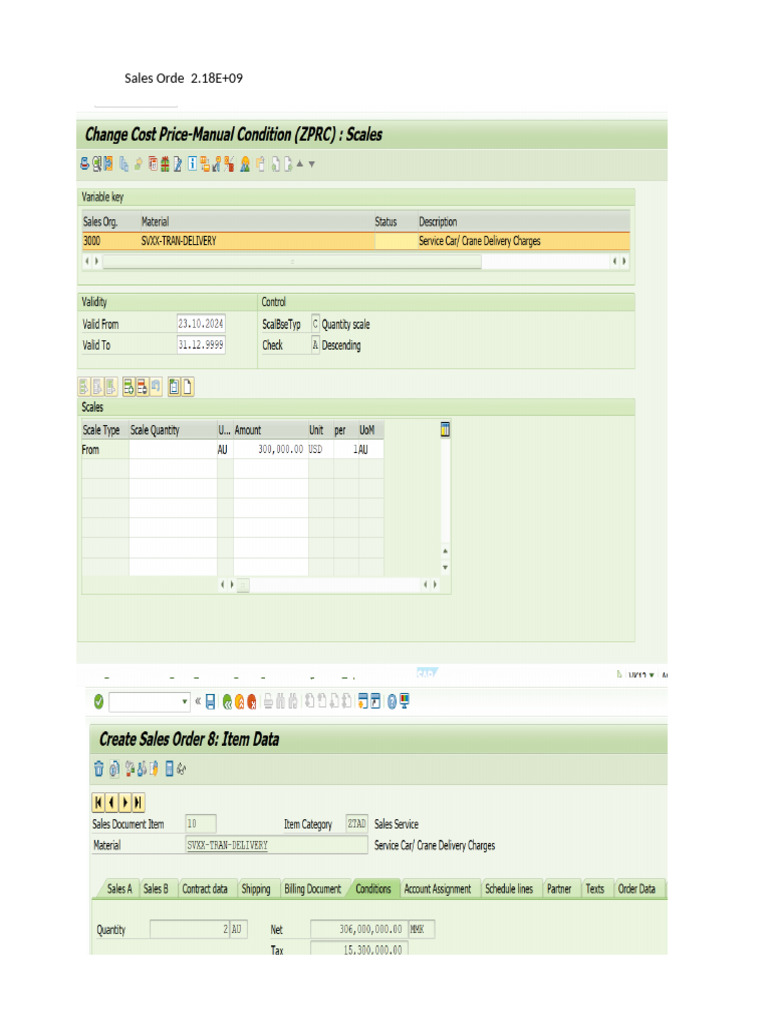Image resolution: width=768 pixels, height=1024 pixels.
Task: Select the 3000 Sales Org. row
Action: 356,241
